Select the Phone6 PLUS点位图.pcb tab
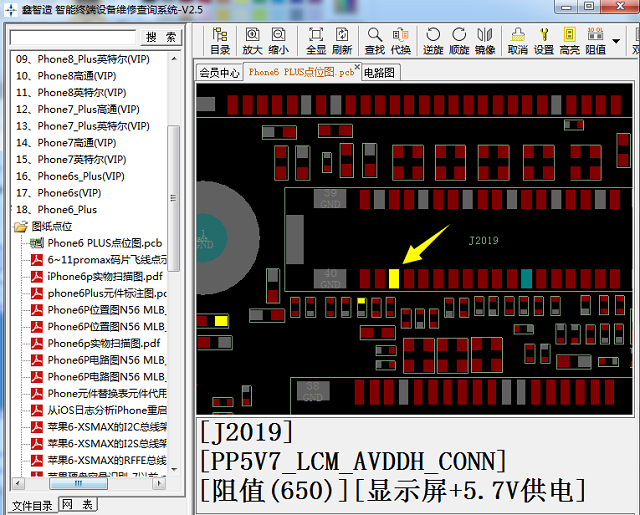This screenshot has width=640, height=515. pyautogui.click(x=301, y=72)
